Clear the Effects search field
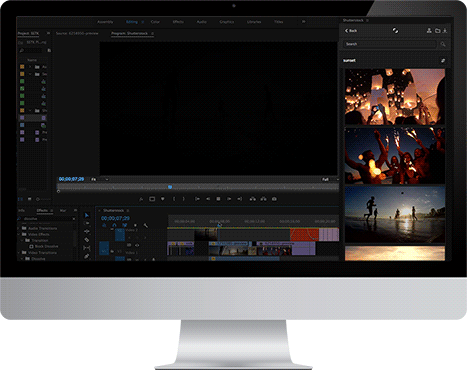Viewport: 467px width, 370px height. [x=74, y=219]
